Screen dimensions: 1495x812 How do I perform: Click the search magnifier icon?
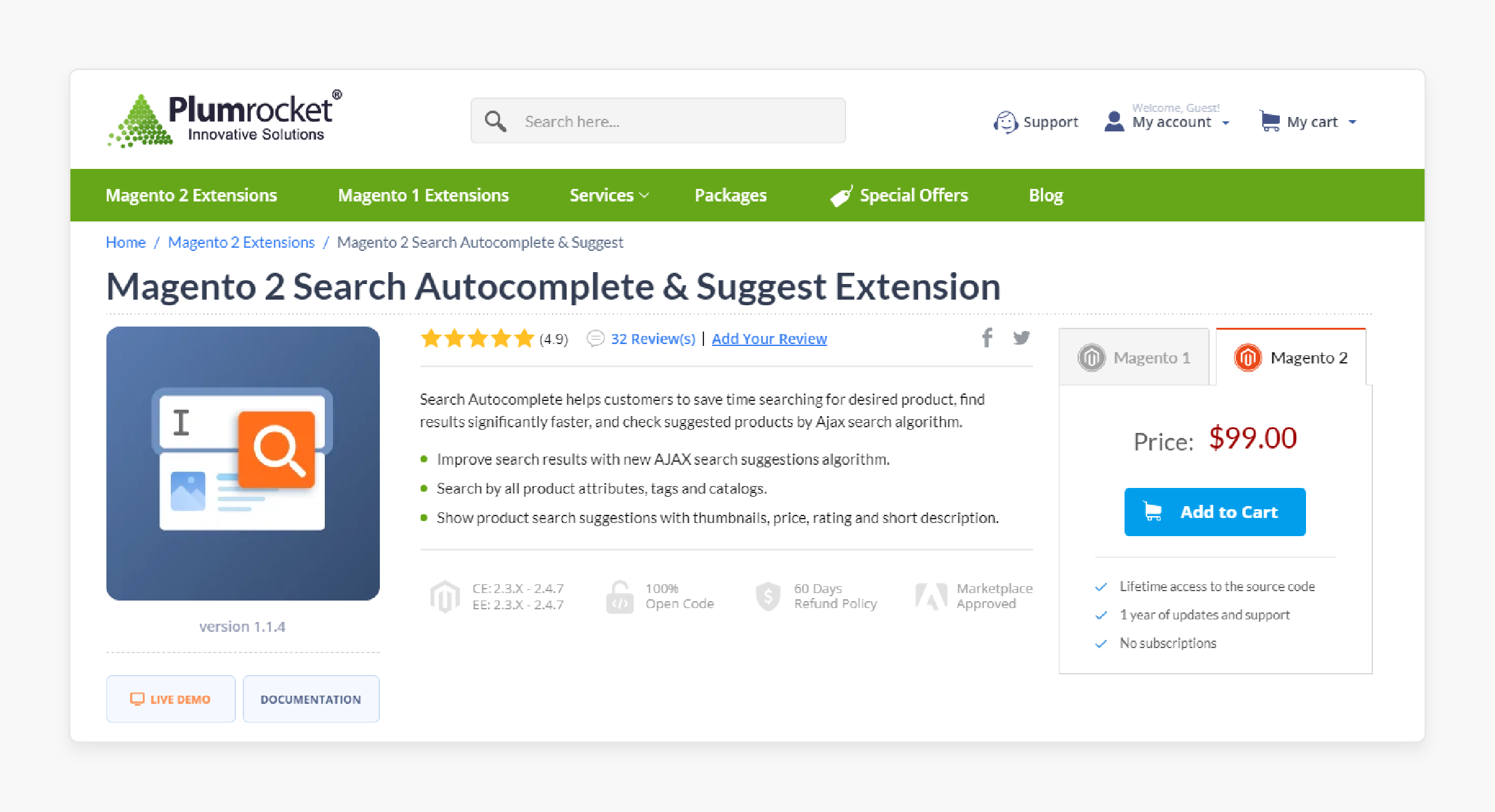click(x=495, y=121)
